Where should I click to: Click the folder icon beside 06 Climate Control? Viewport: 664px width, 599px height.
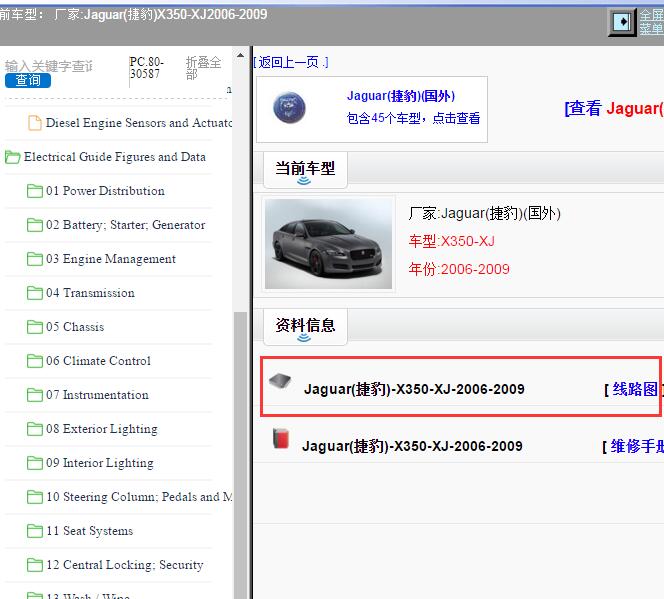pos(35,361)
